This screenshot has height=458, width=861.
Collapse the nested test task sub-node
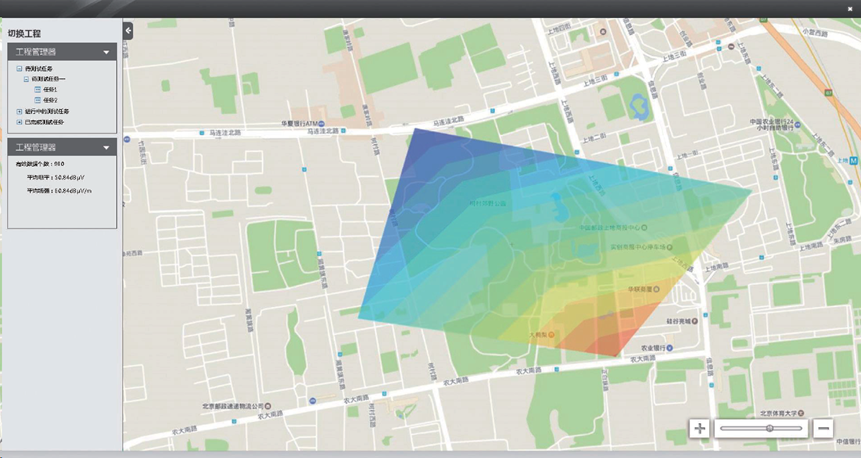28,79
